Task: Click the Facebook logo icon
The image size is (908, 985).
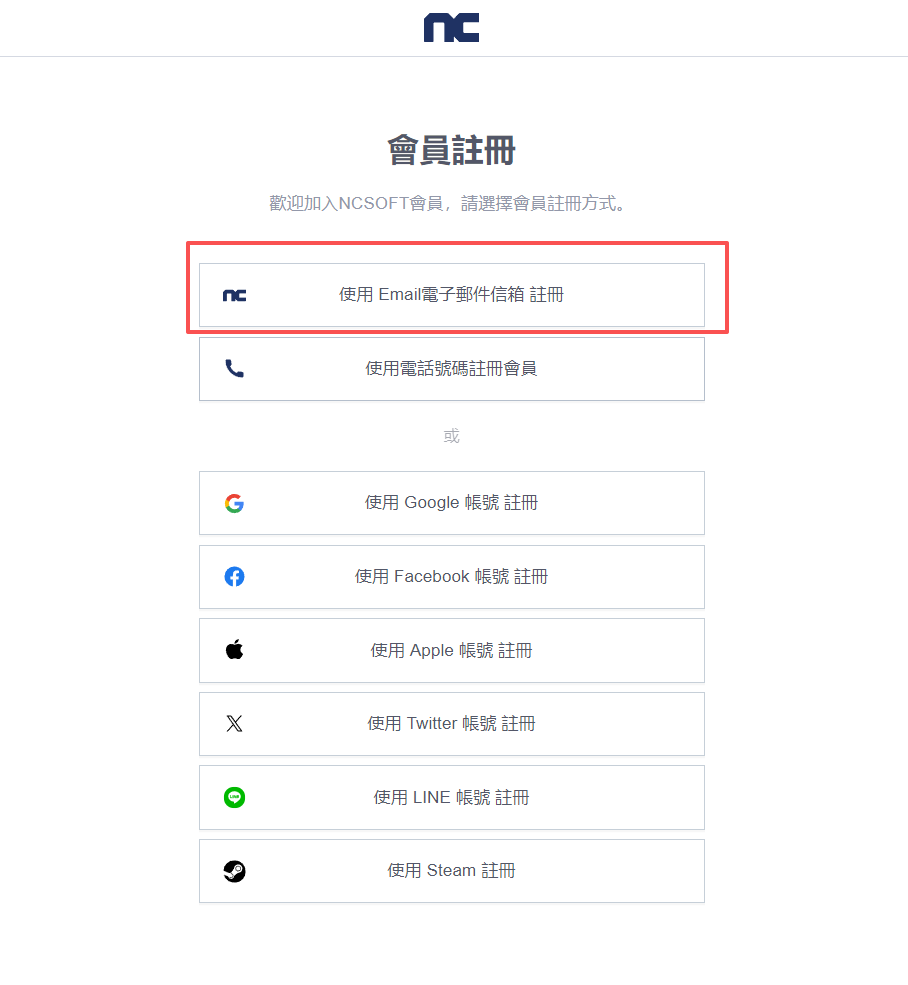Action: [234, 577]
